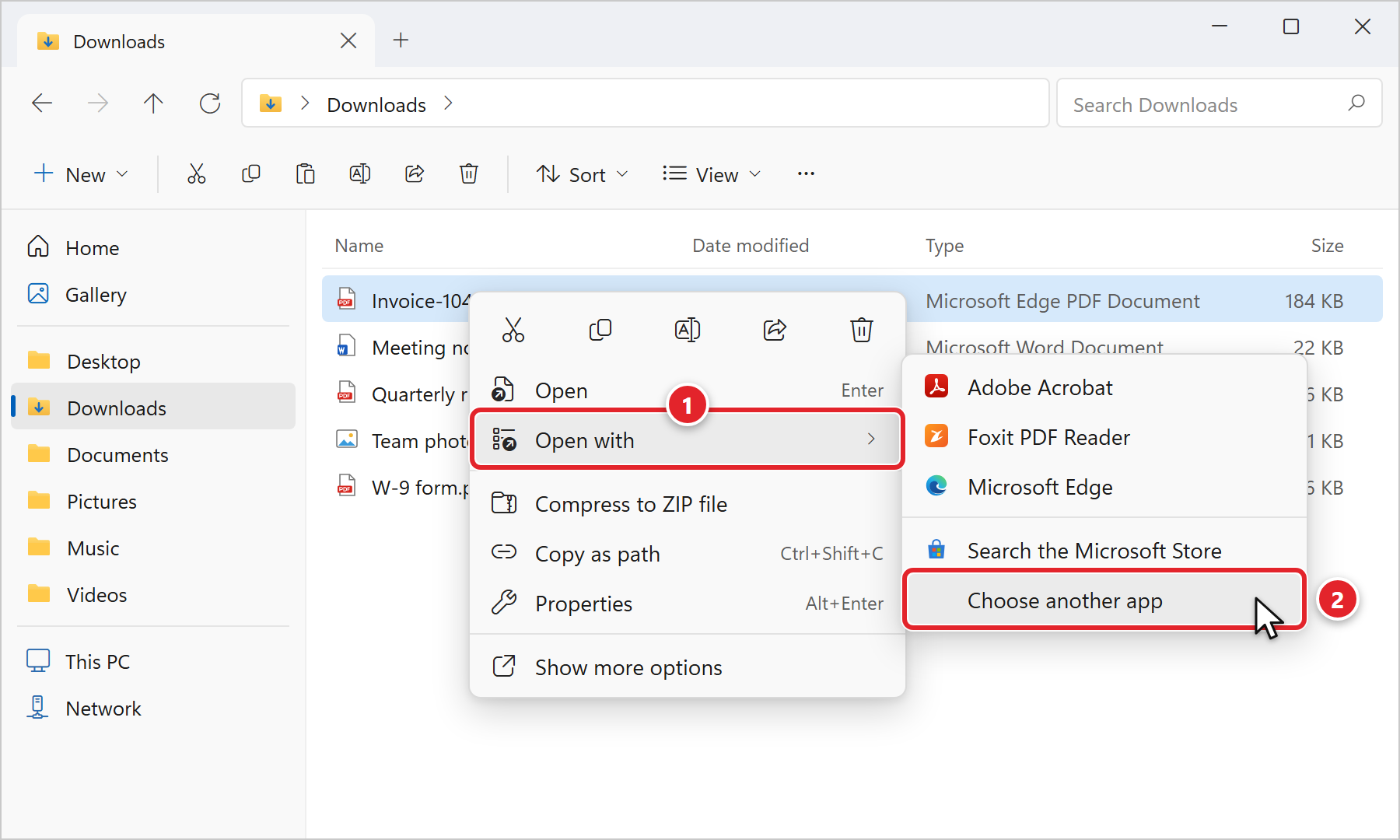
Task: Open the Sort dropdown
Action: tap(582, 174)
